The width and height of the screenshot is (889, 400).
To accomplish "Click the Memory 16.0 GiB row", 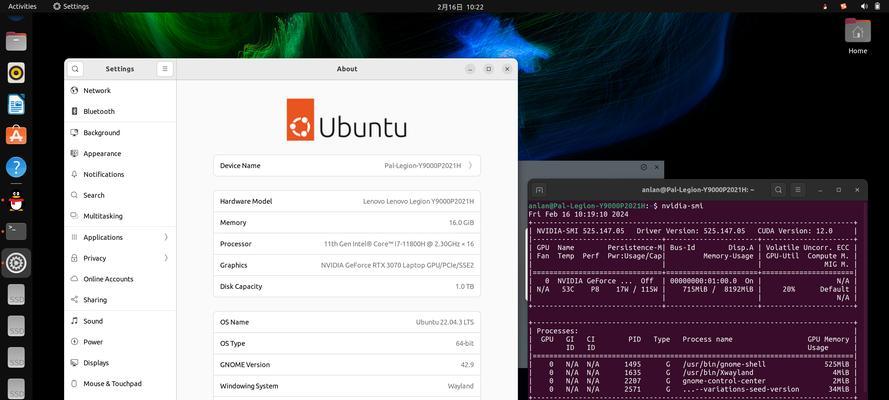I will pos(347,223).
